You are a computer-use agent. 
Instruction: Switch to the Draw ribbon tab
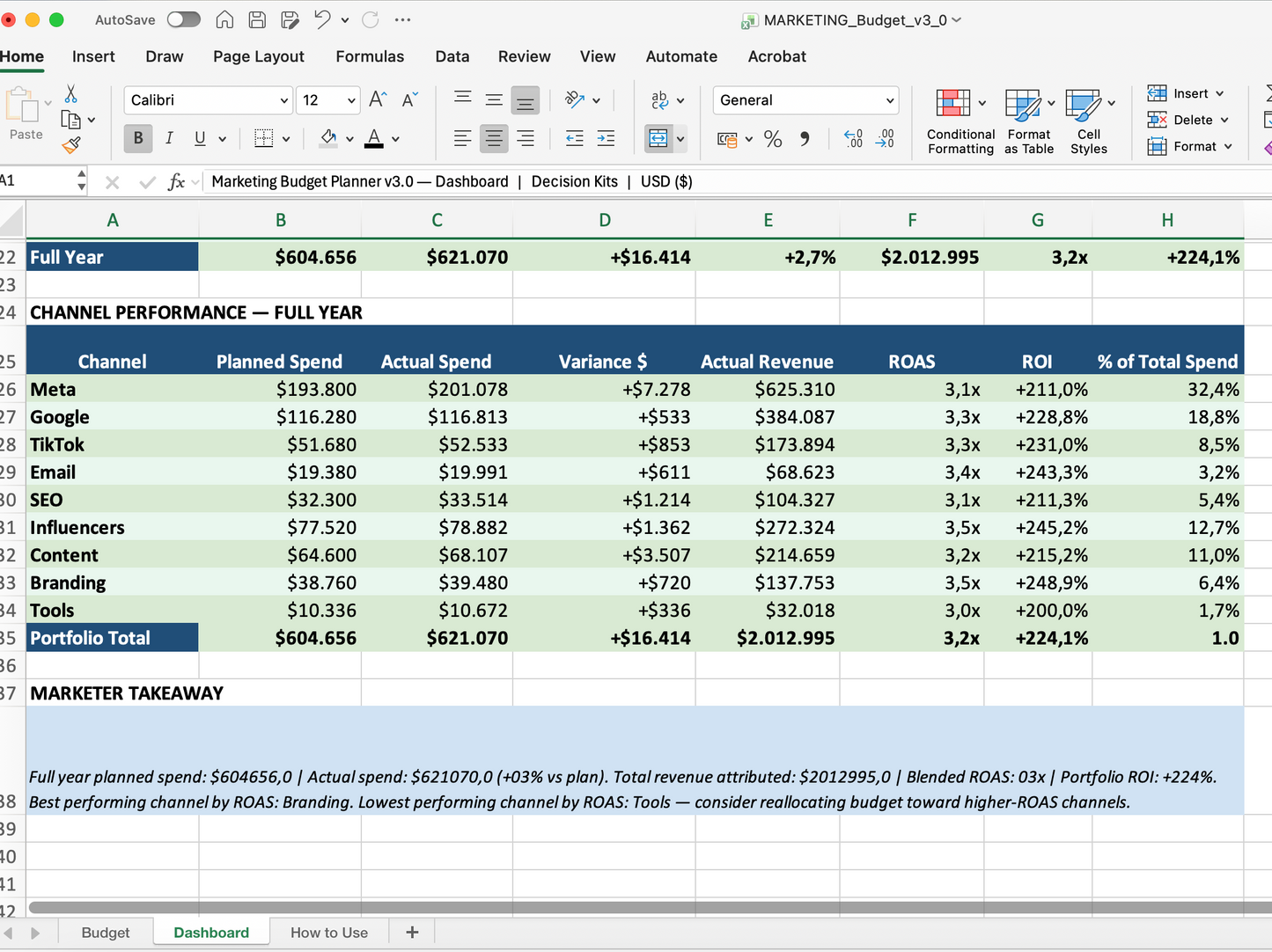165,56
